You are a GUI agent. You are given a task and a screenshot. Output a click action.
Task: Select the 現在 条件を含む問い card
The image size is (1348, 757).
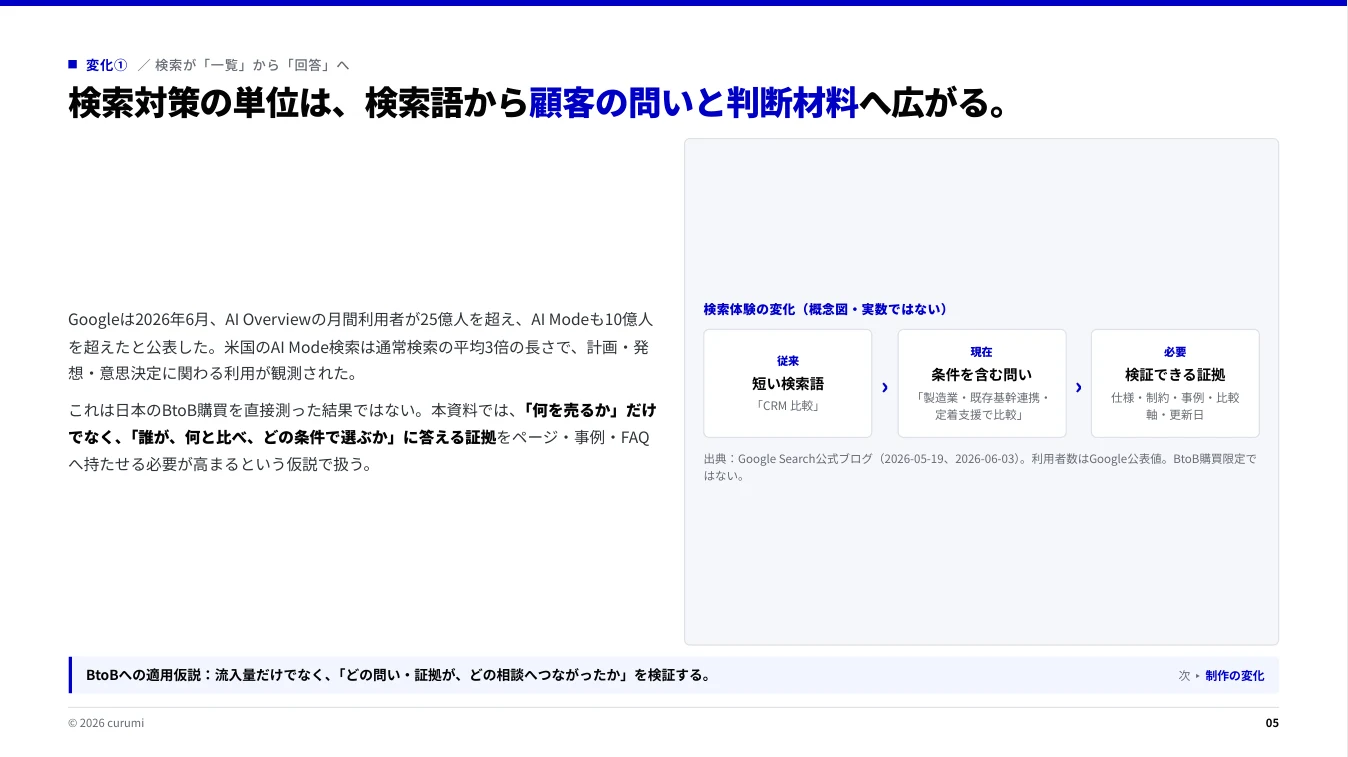click(x=982, y=383)
